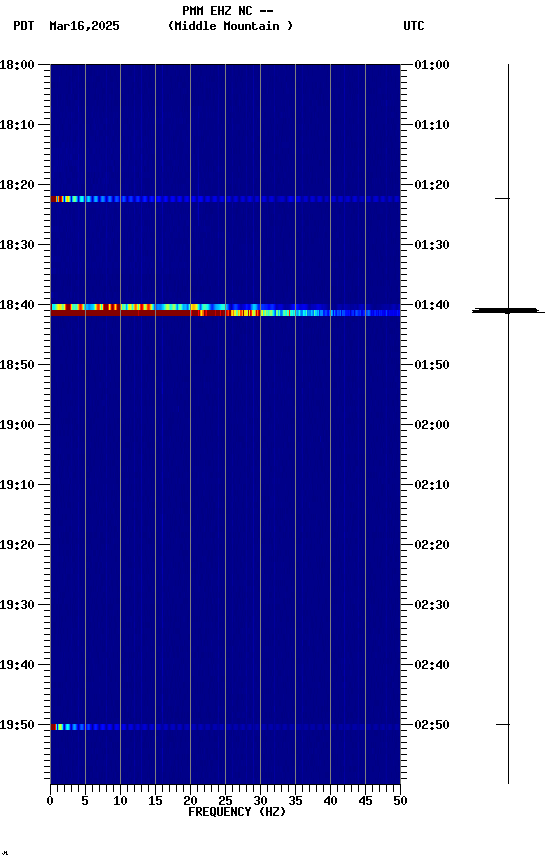Click the date 'Mar16,2025'
The width and height of the screenshot is (552, 864).
(x=84, y=26)
